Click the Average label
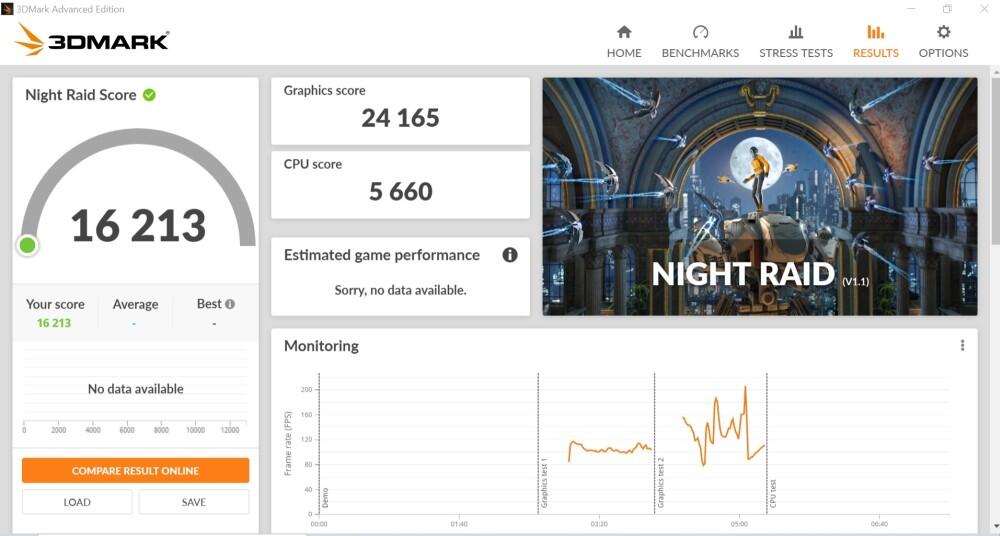1000x536 pixels. click(x=135, y=304)
